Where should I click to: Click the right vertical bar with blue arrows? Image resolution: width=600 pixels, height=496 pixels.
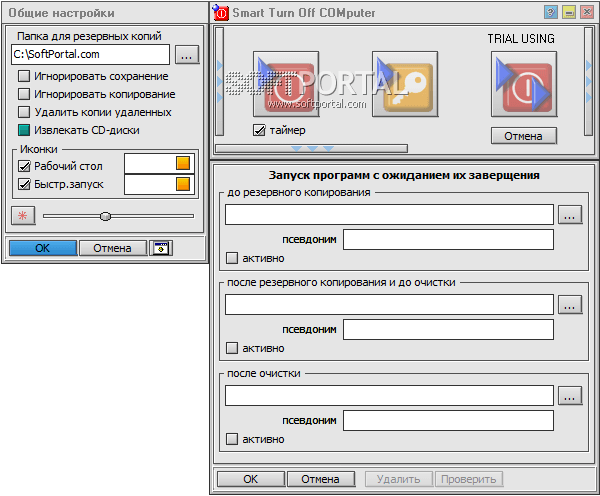589,81
